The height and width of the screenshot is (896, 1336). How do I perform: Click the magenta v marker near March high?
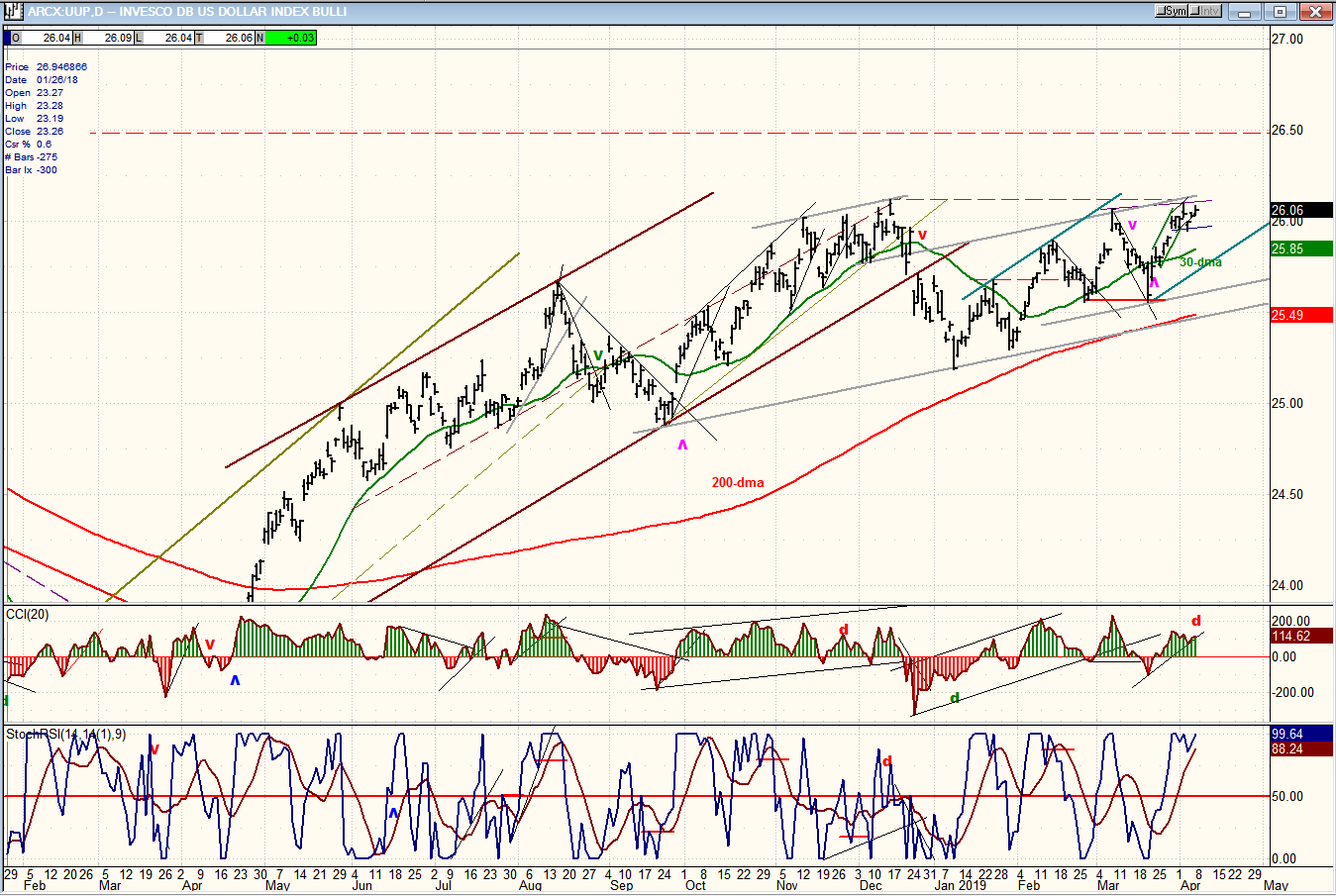pos(1132,226)
